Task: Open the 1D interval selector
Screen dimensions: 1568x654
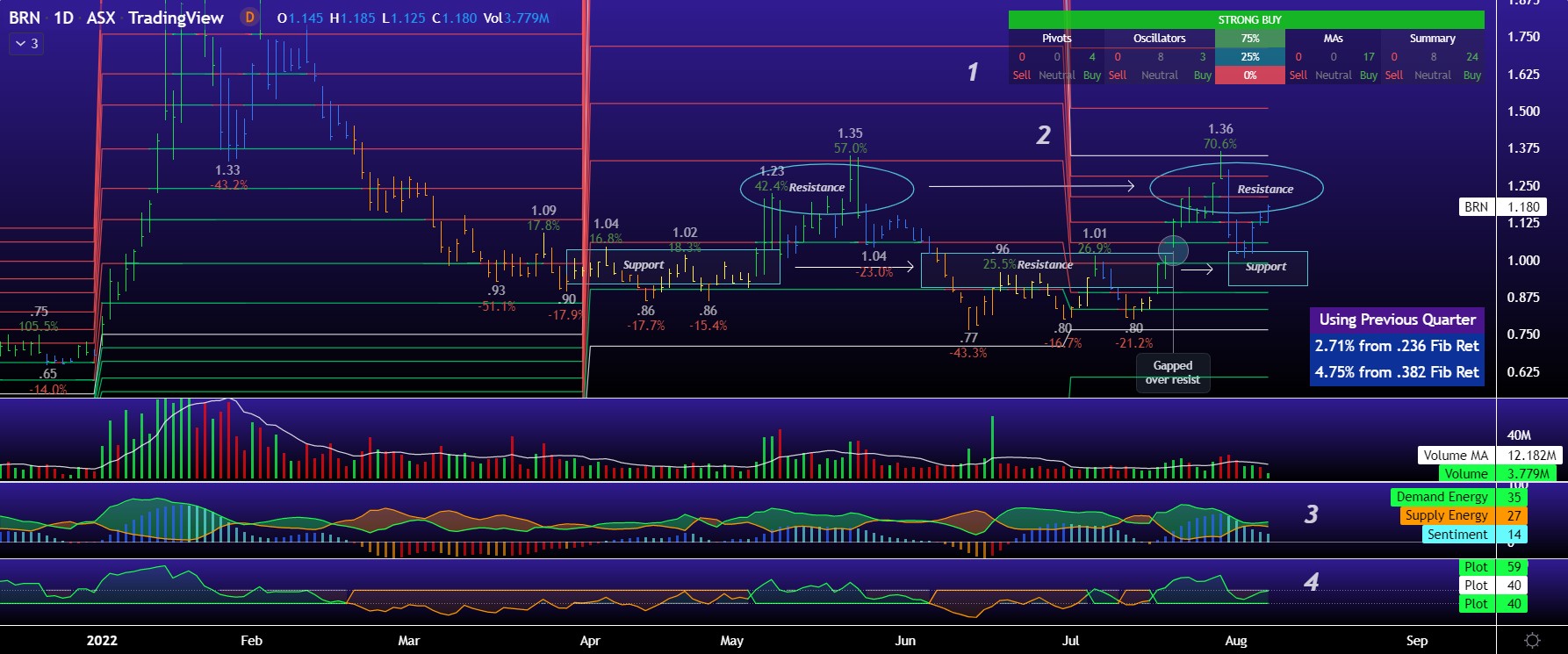Action: pos(63,18)
